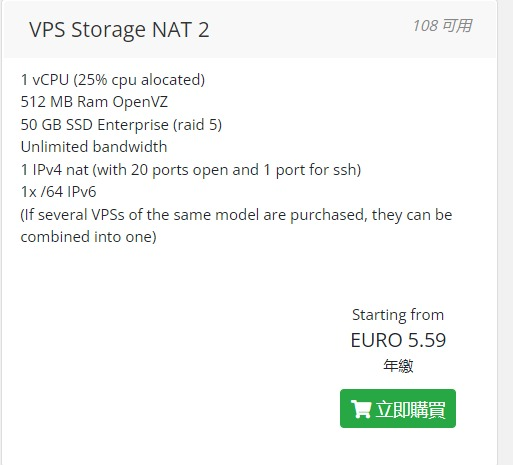This screenshot has height=465, width=513.
Task: Click the 年繳 annual billing label
Action: (x=398, y=366)
